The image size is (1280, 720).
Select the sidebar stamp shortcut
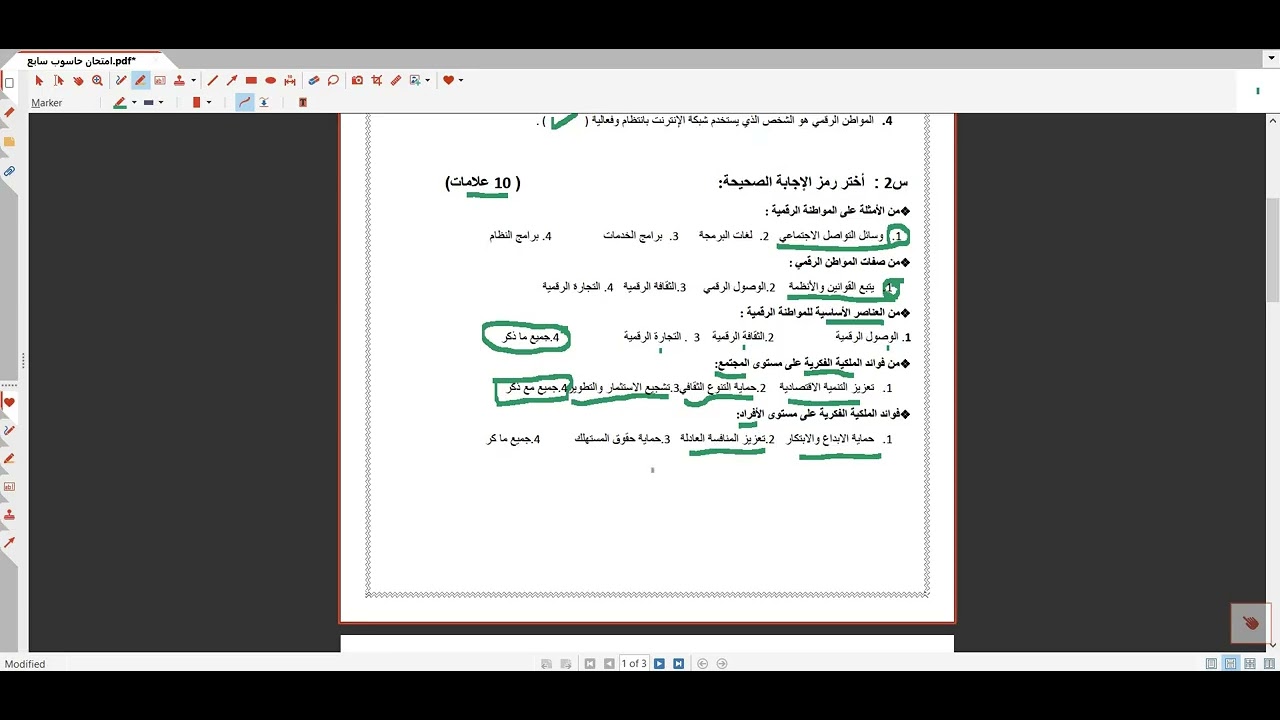(x=9, y=515)
